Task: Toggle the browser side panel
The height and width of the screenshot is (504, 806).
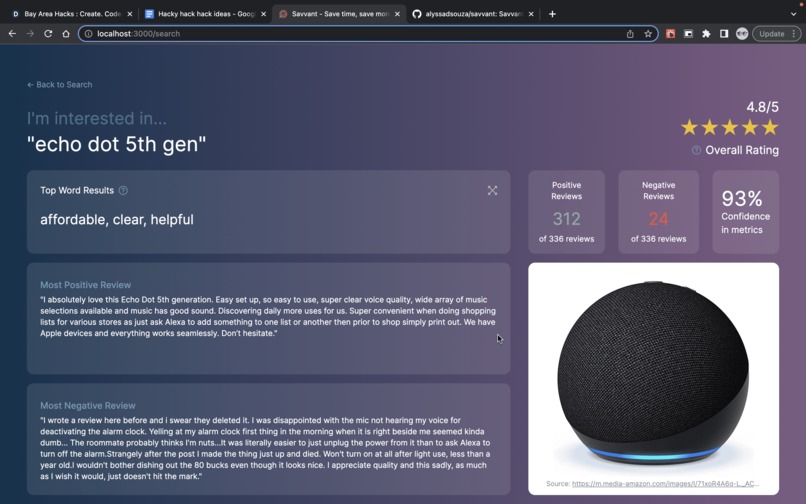Action: 724,33
